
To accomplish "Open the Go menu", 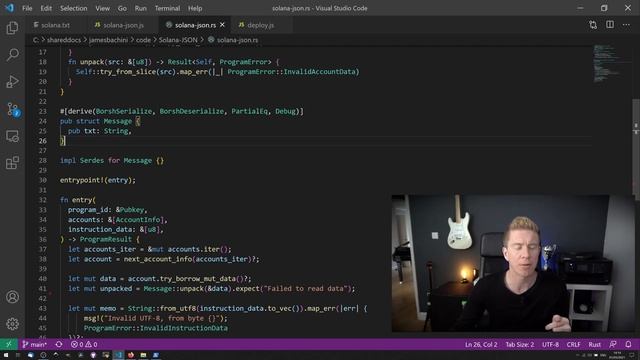I will coord(122,8).
